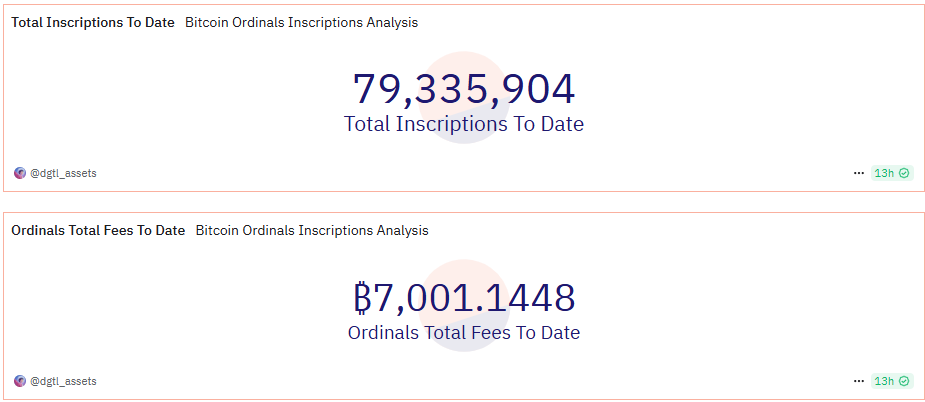Click "Ordinals Total Fees To Date" caption under the value

[463, 332]
